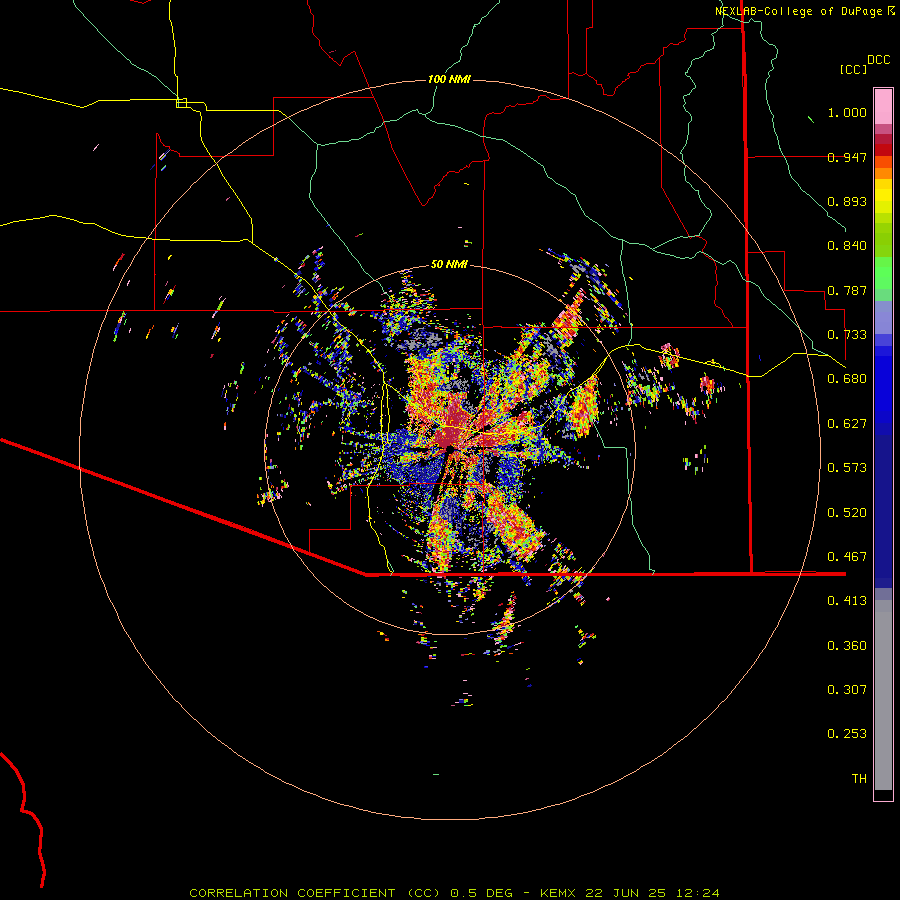The height and width of the screenshot is (900, 900).
Task: Click the TH threshold label on scale
Action: coord(859,779)
